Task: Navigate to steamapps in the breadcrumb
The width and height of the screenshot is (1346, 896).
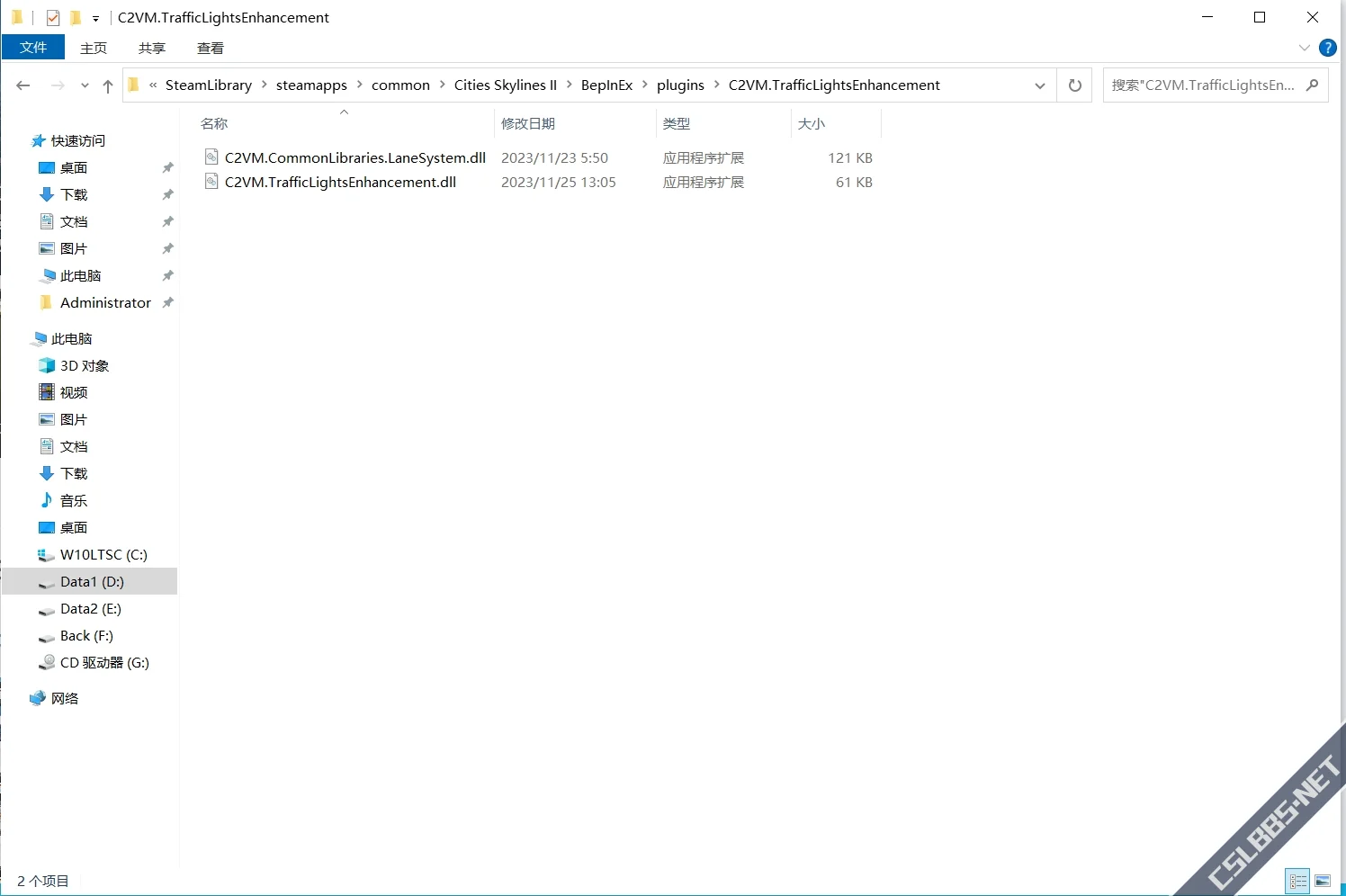Action: point(311,85)
